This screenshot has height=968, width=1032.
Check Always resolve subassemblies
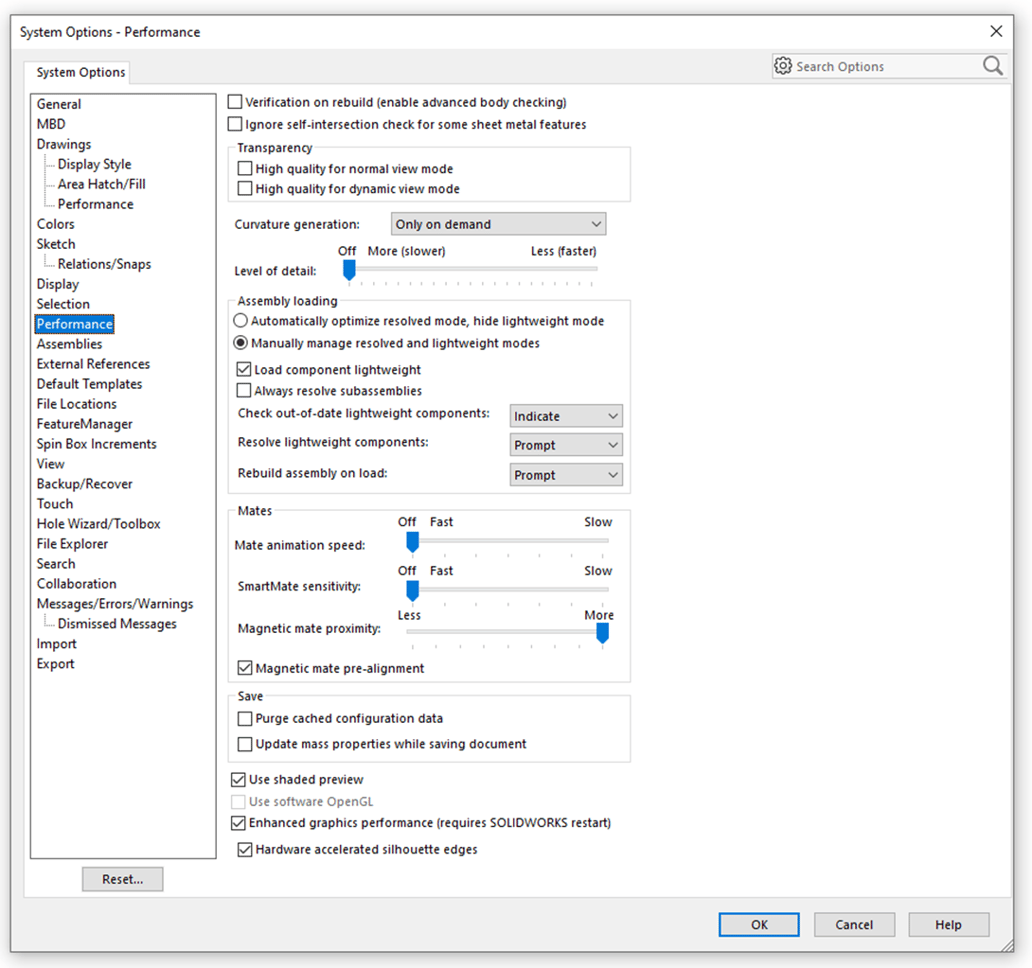[x=245, y=390]
